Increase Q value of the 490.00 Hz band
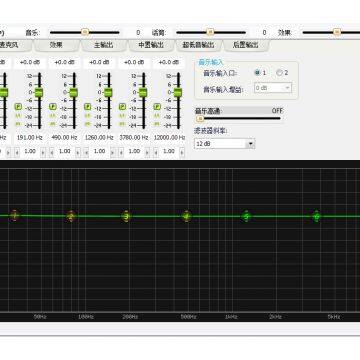Viewport: 360px width, 360px height. click(78, 153)
